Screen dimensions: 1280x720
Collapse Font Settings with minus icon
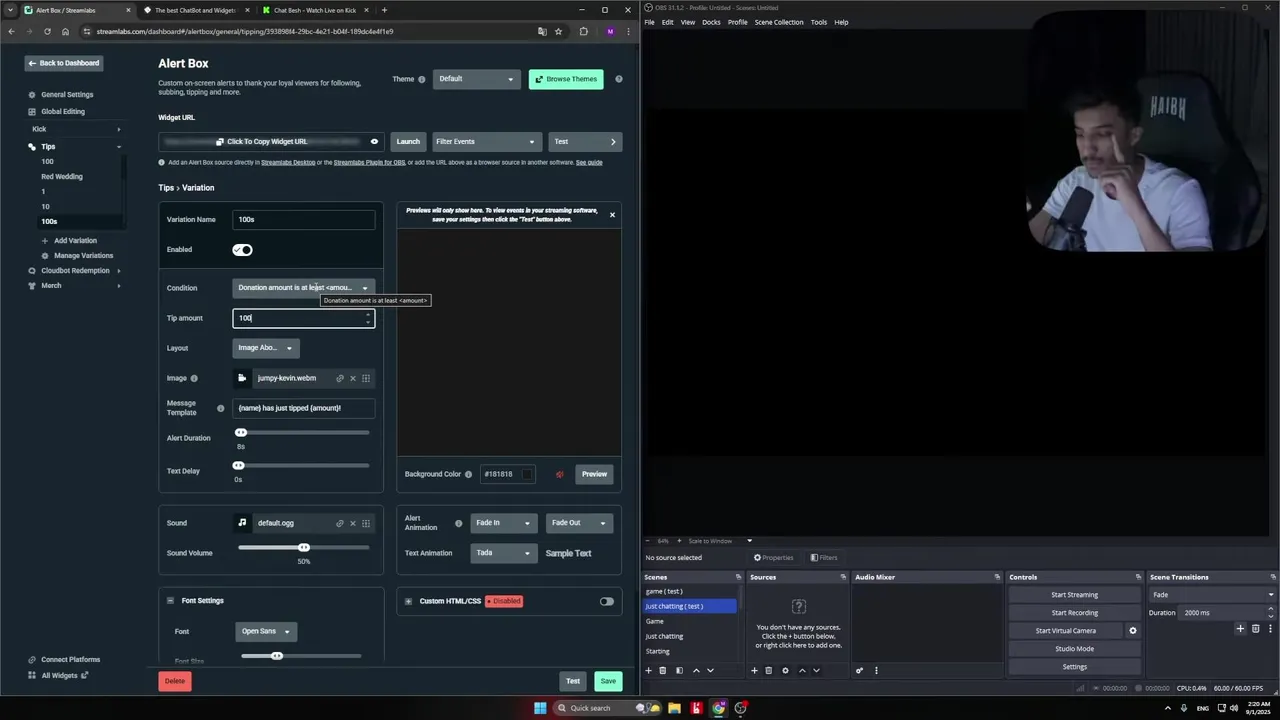pos(170,601)
